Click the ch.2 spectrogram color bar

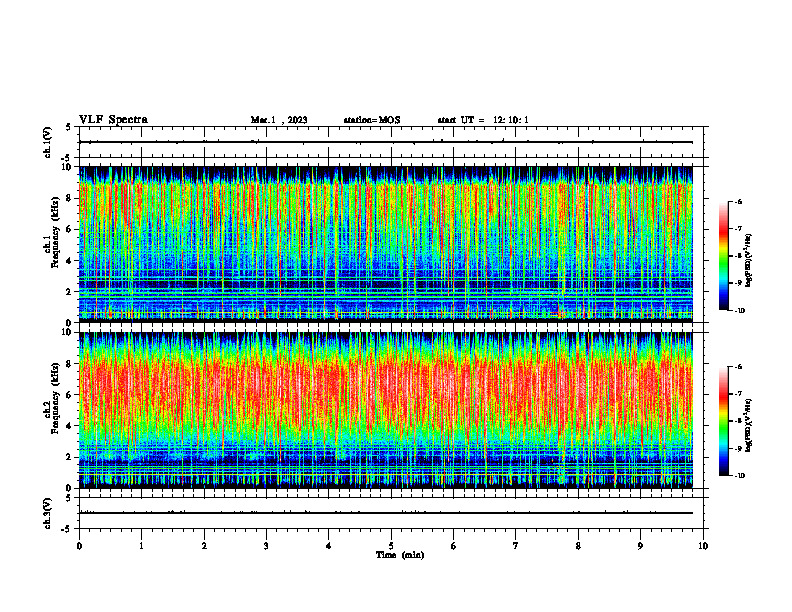tap(723, 421)
